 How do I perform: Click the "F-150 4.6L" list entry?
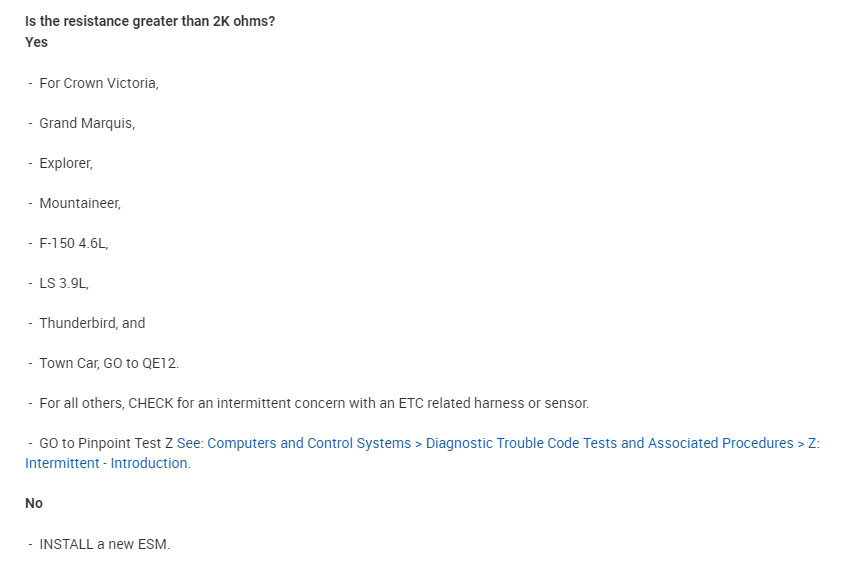(x=73, y=243)
